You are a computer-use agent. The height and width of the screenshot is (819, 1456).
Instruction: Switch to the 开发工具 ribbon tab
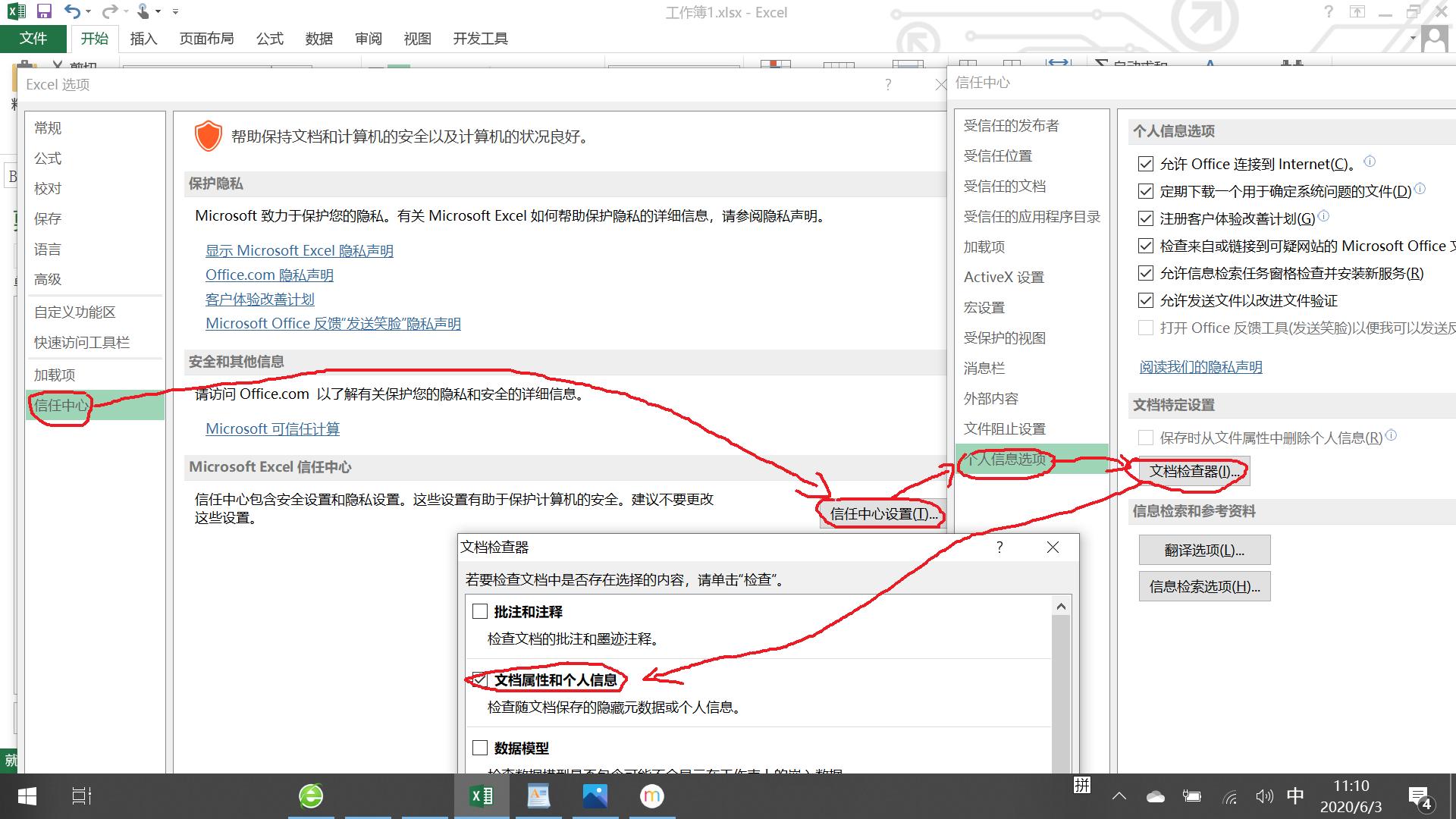pyautogui.click(x=479, y=38)
